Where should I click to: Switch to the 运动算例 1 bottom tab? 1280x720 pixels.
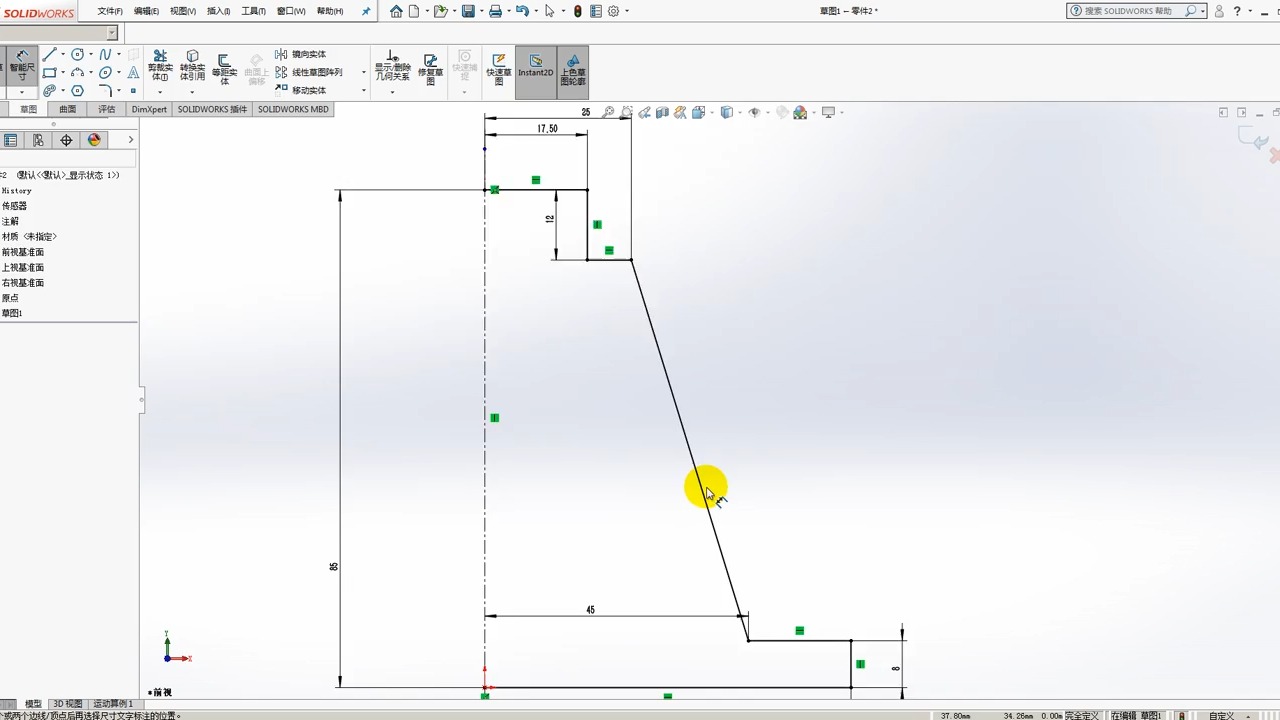click(112, 704)
